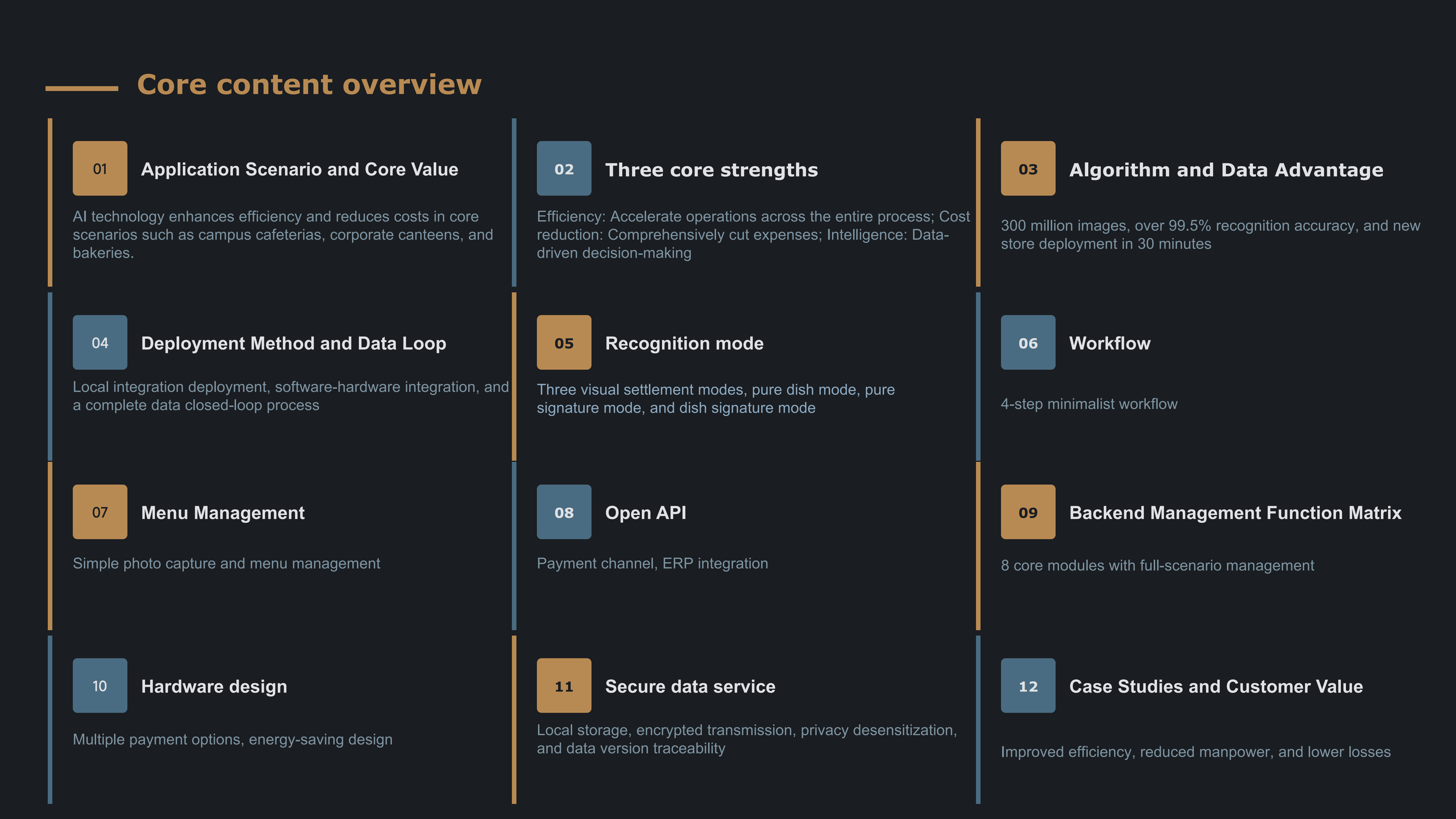The width and height of the screenshot is (1456, 819).
Task: Click the blue 08 number badge
Action: [x=564, y=512]
